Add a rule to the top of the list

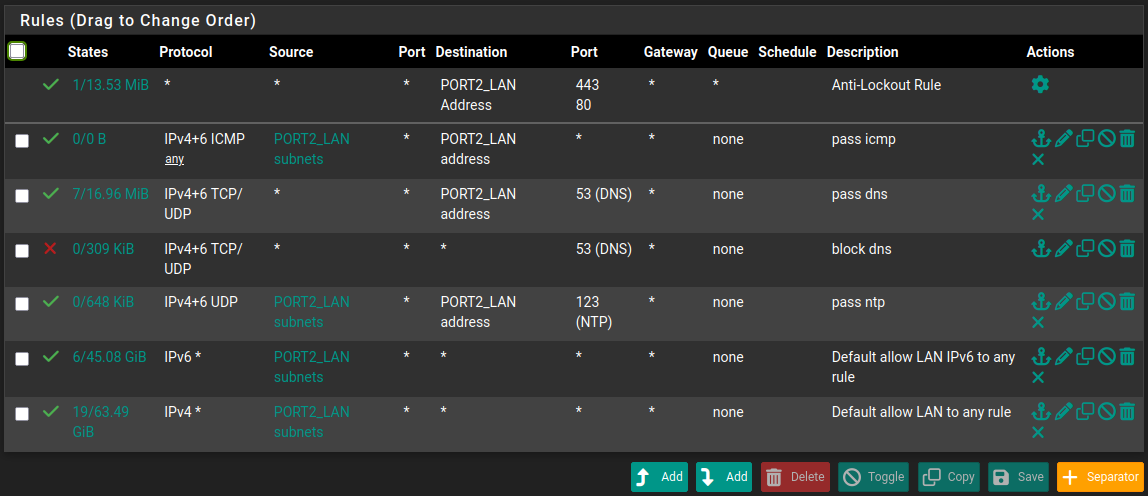(x=659, y=477)
